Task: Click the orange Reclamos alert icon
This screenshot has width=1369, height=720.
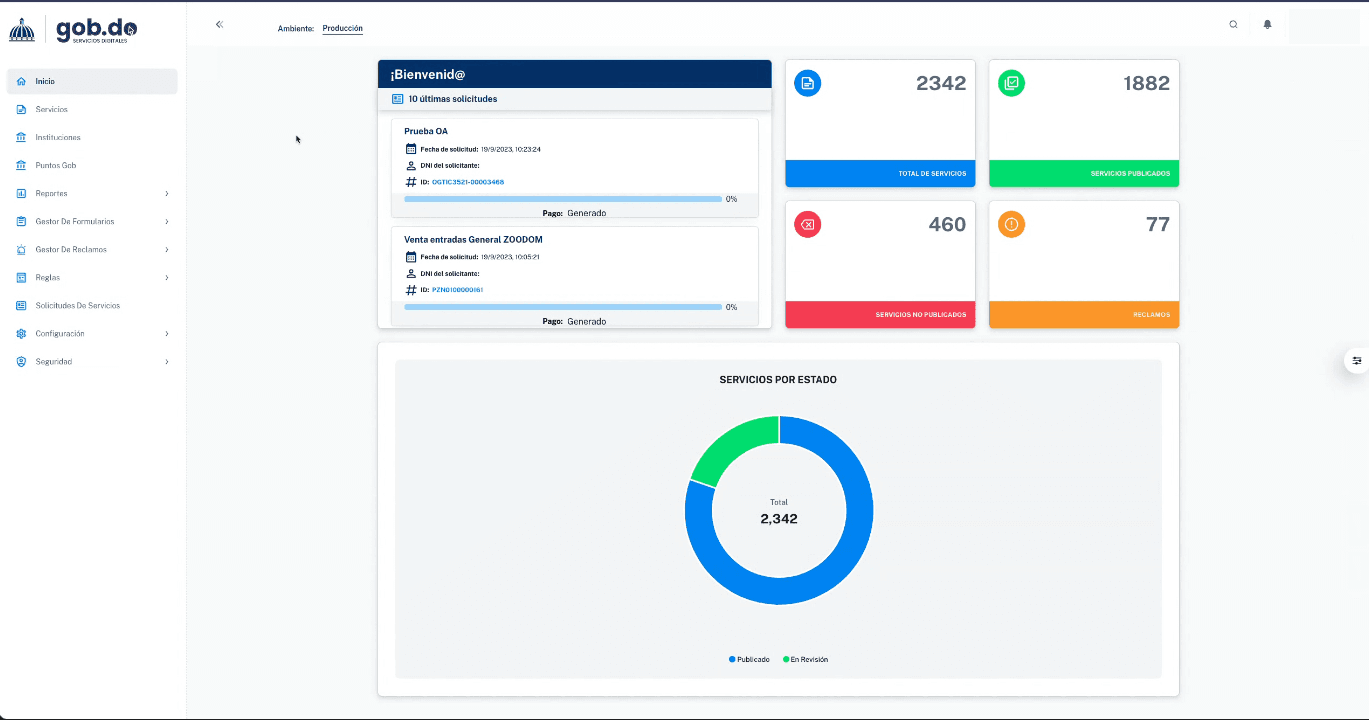Action: coord(1011,225)
